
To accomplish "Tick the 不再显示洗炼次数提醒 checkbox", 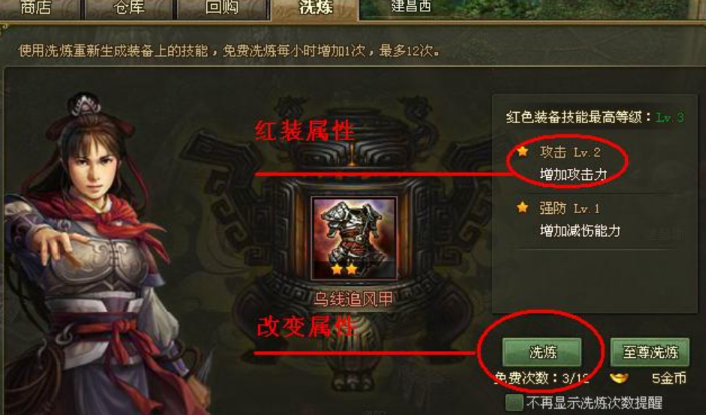I will click(x=514, y=402).
